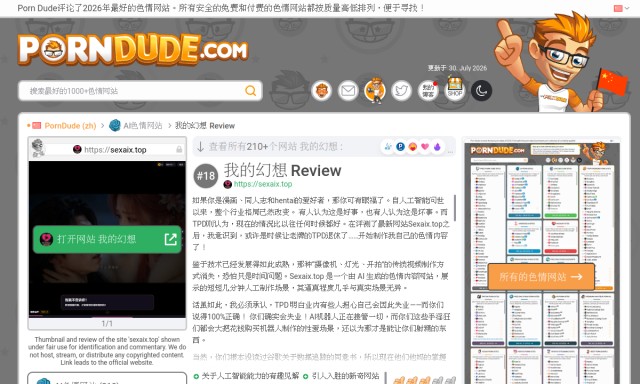Click the 我的幻想 Review heading
The width and height of the screenshot is (640, 384).
(282, 170)
